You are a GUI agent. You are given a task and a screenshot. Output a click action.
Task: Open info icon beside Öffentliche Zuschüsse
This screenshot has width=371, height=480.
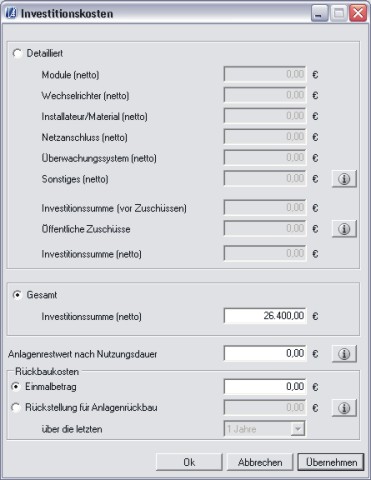coord(344,229)
